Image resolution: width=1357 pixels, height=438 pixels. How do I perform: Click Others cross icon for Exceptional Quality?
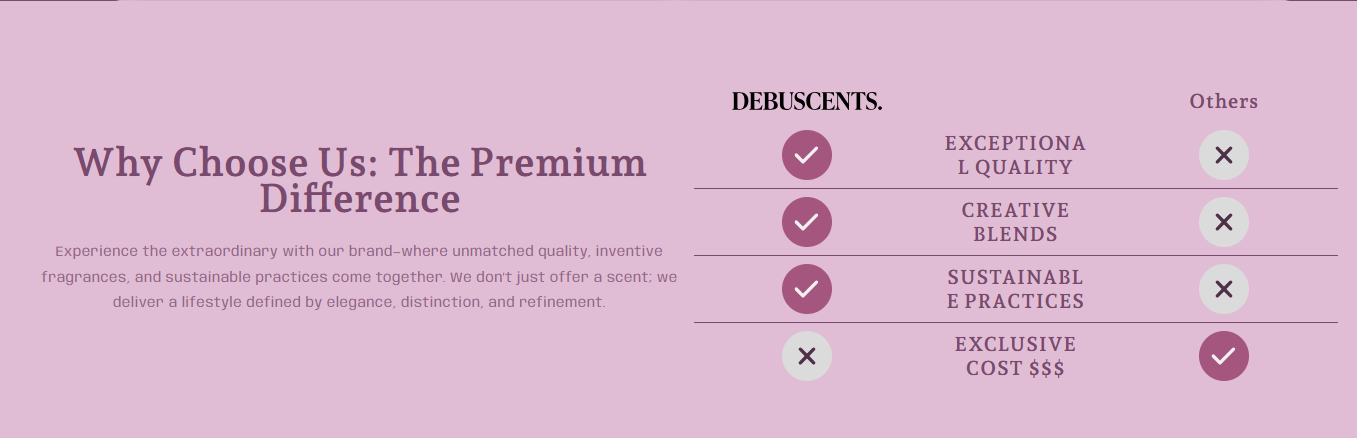(1223, 155)
